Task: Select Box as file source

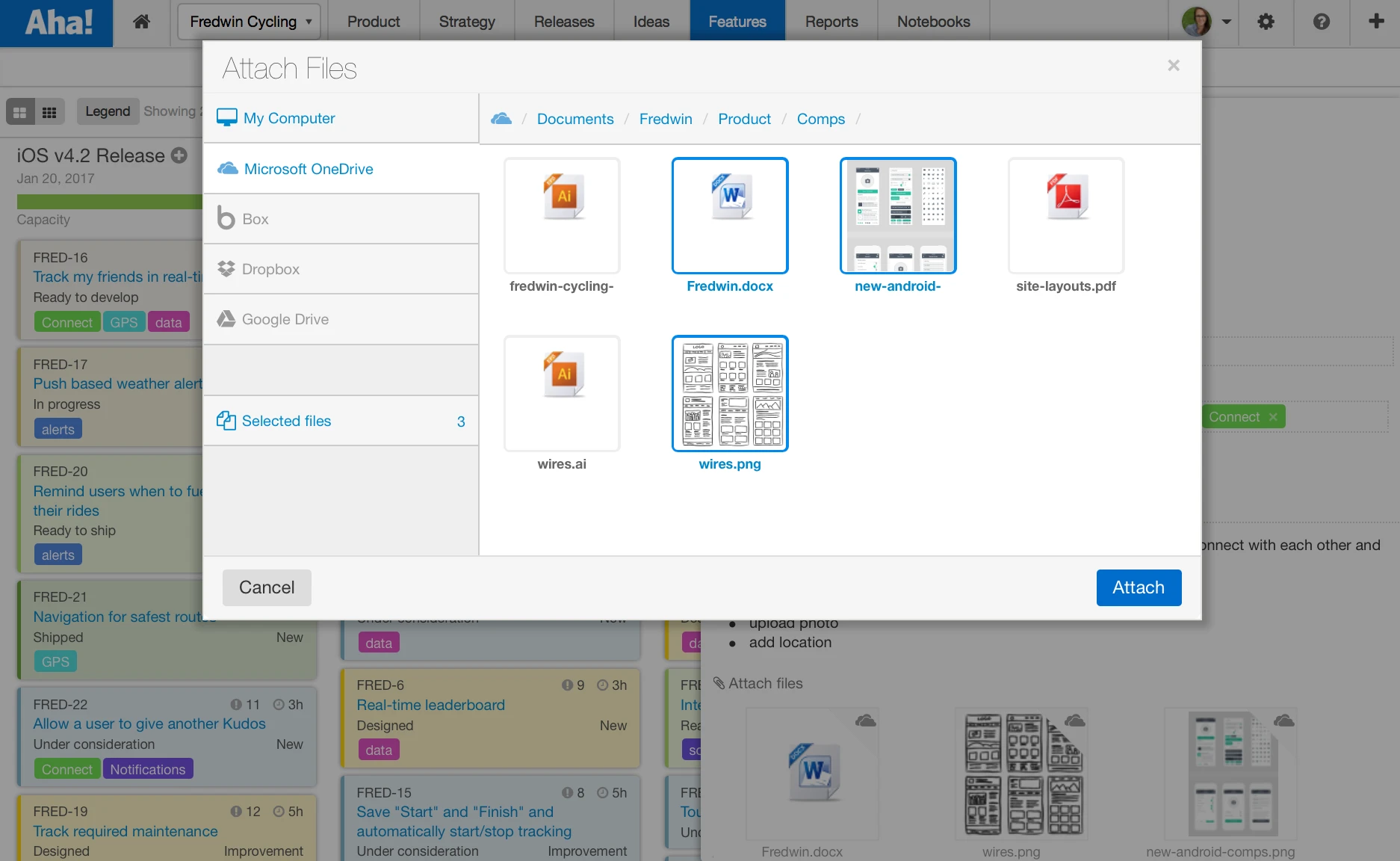Action: coord(341,219)
